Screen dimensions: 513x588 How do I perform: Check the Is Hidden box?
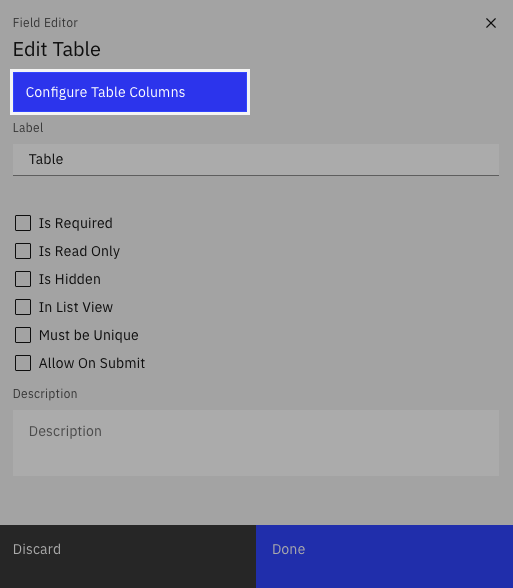click(23, 279)
